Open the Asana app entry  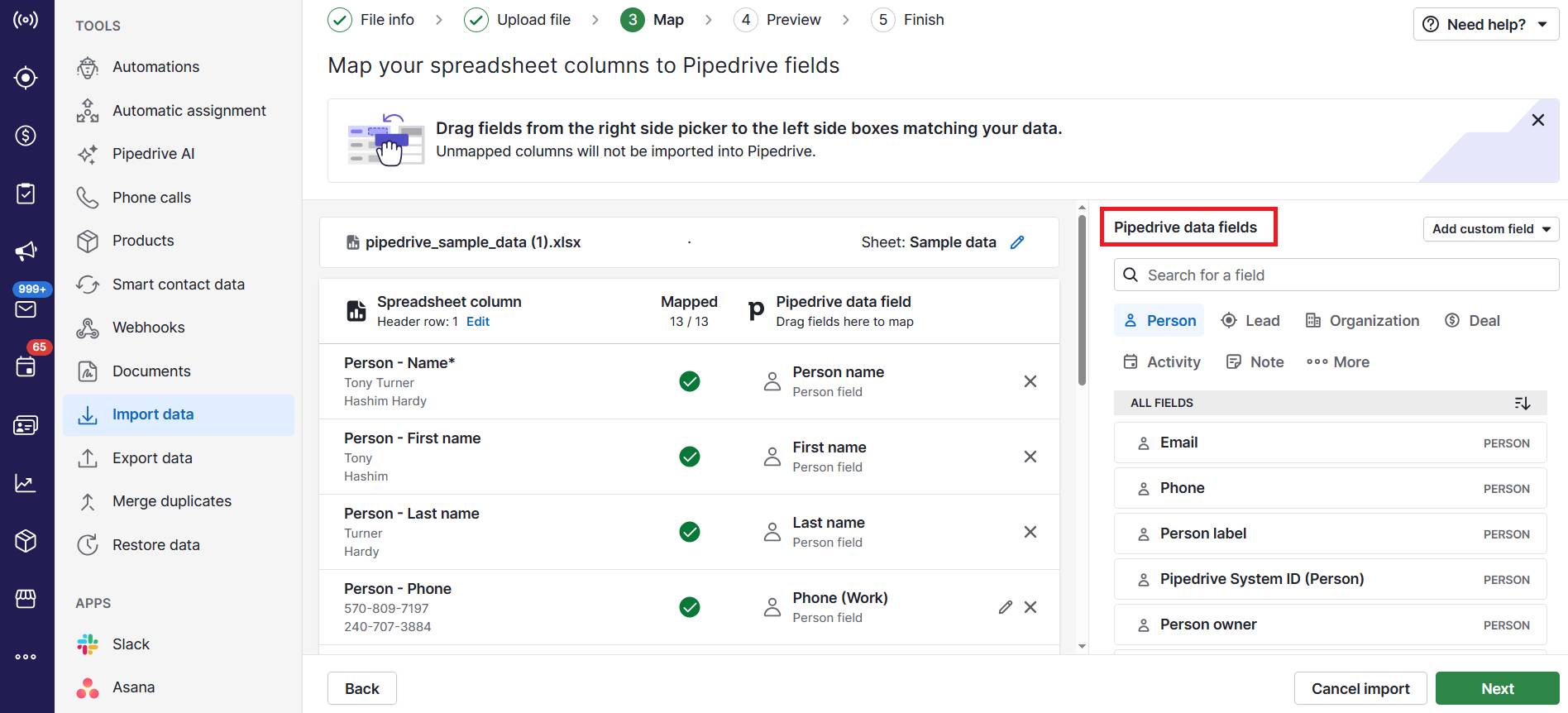(179, 687)
